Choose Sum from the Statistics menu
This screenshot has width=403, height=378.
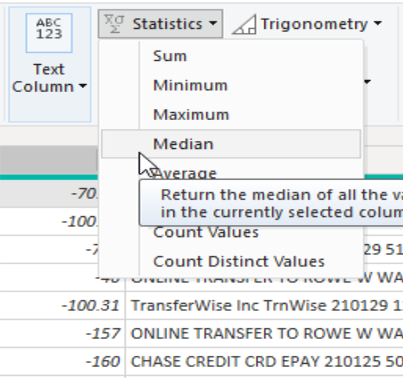coord(231,56)
